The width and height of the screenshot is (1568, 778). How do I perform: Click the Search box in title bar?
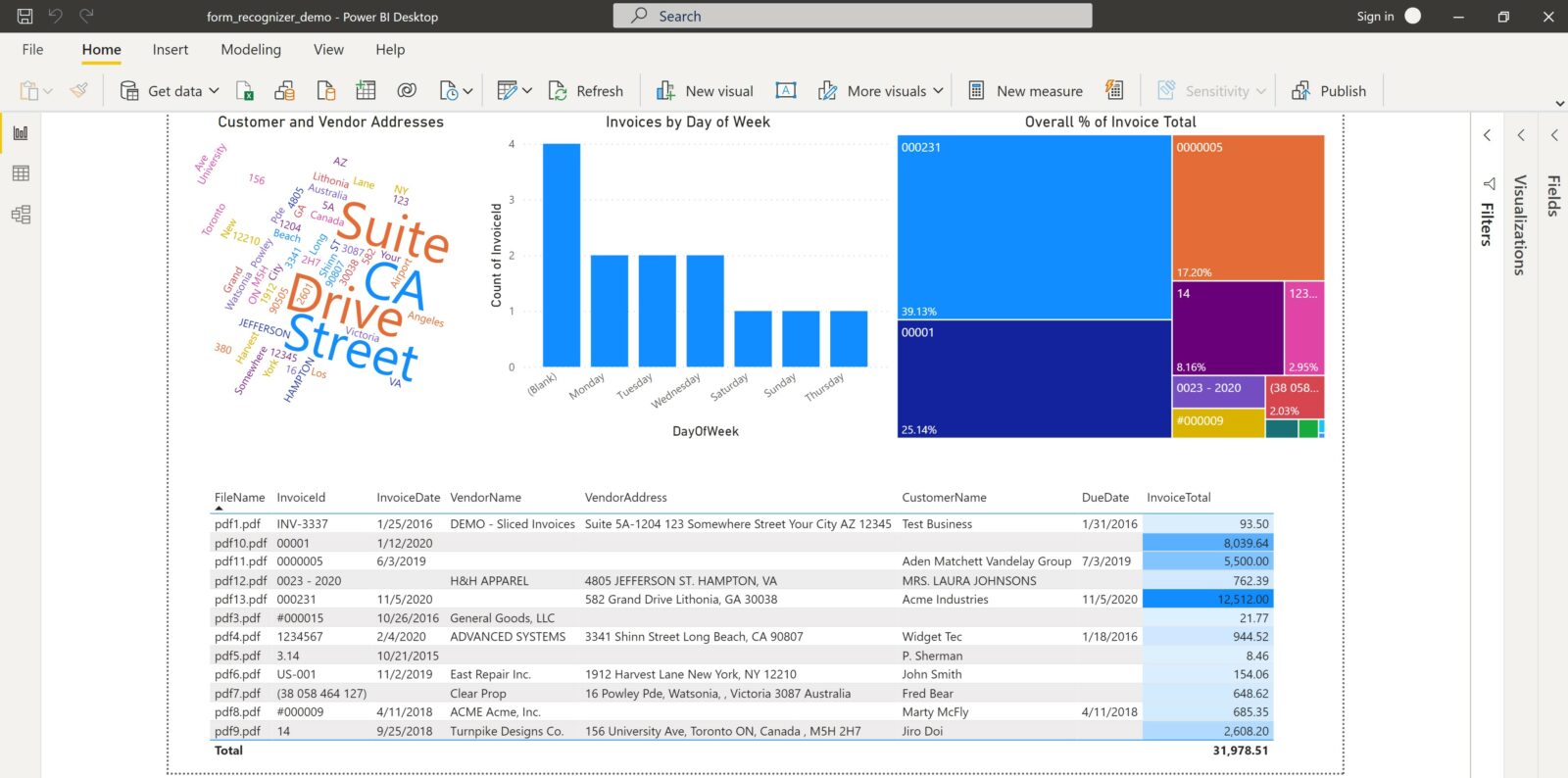click(853, 16)
